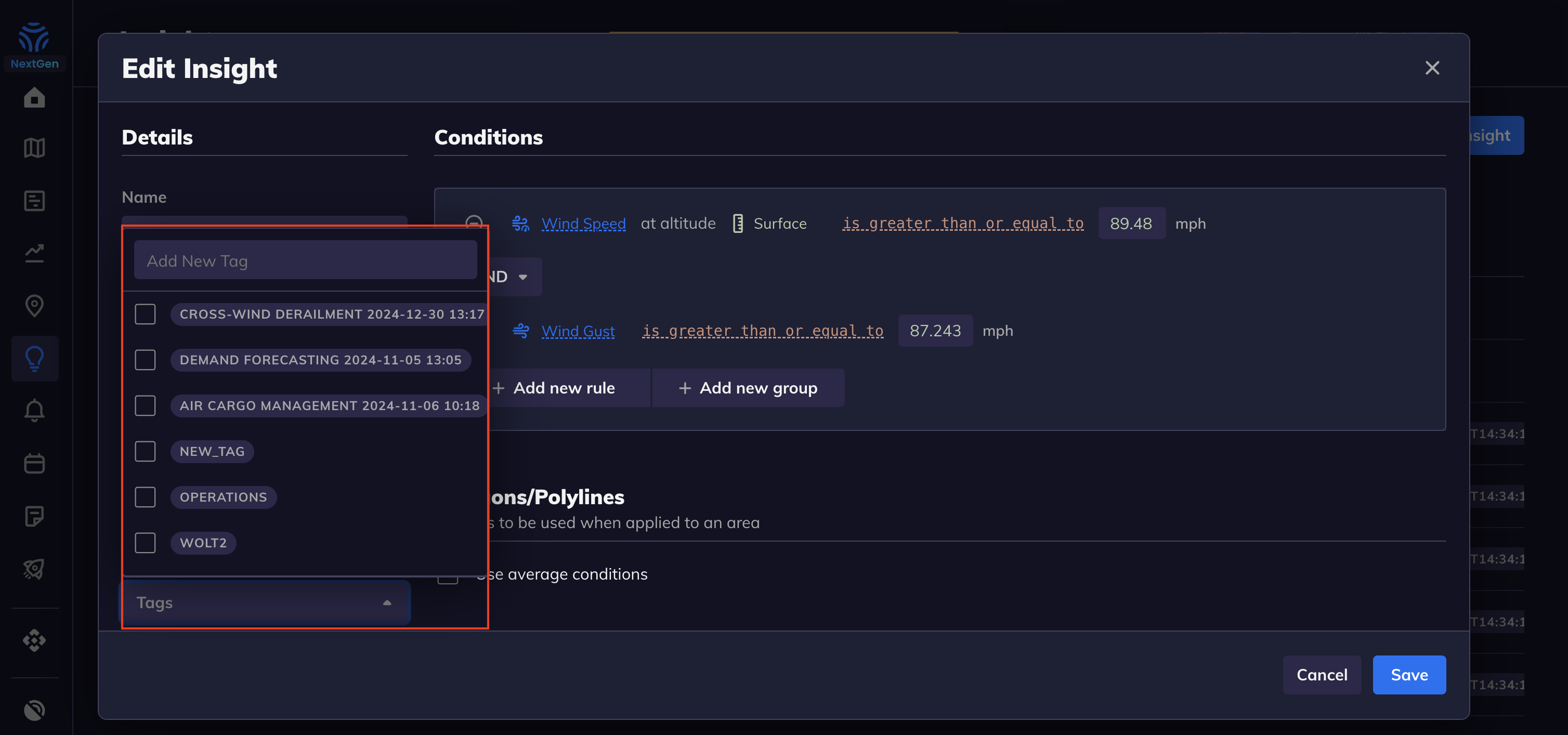This screenshot has width=1568, height=735.
Task: Check the OPERATIONS tag checkbox
Action: tap(145, 496)
